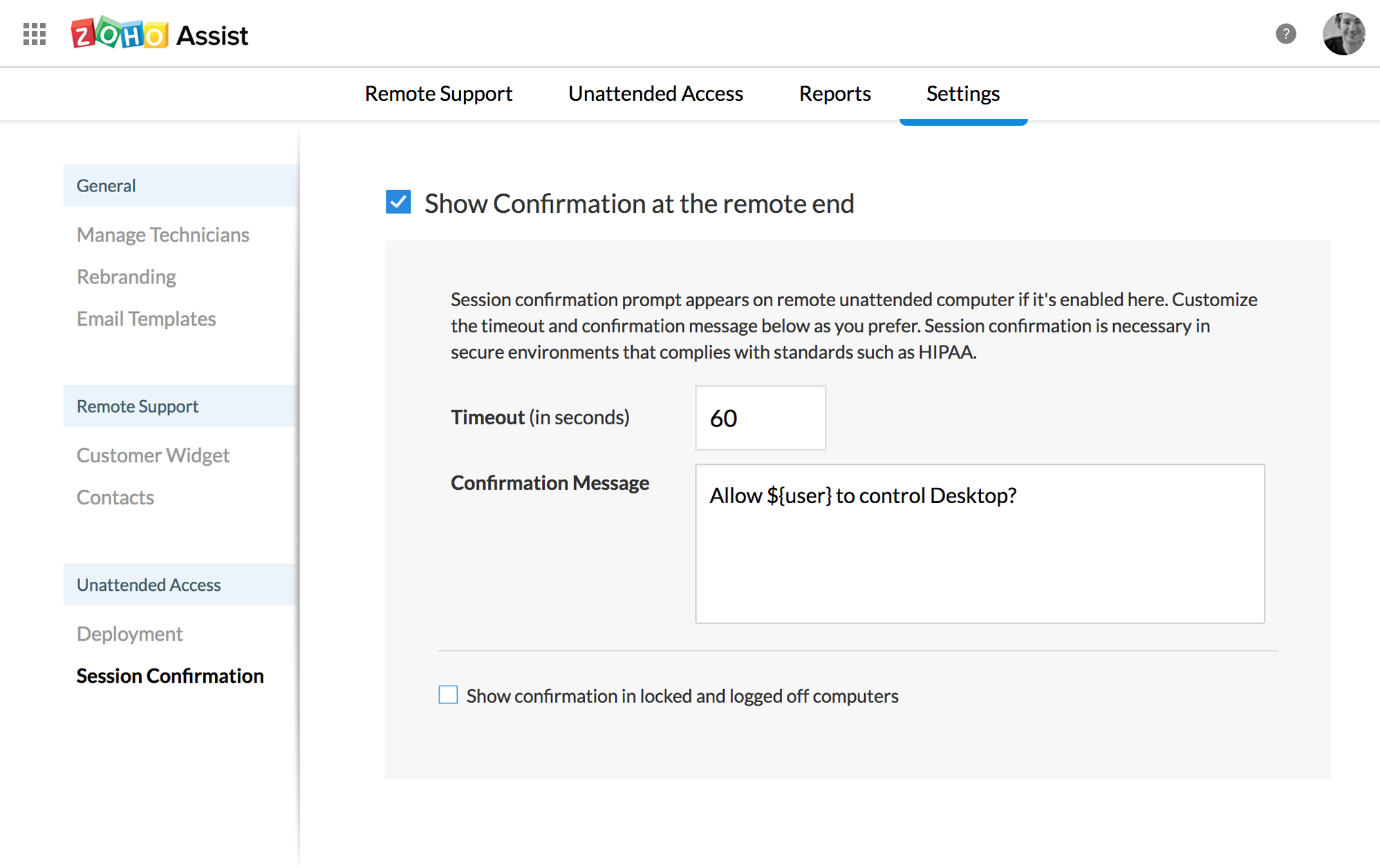The height and width of the screenshot is (868, 1380).
Task: Click the Confirmation Message label
Action: point(550,482)
